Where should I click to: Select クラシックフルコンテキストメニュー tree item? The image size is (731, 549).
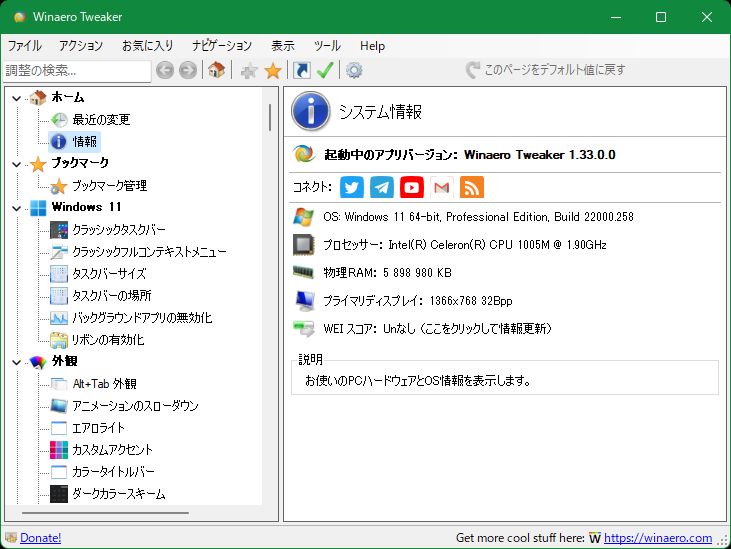click(149, 252)
